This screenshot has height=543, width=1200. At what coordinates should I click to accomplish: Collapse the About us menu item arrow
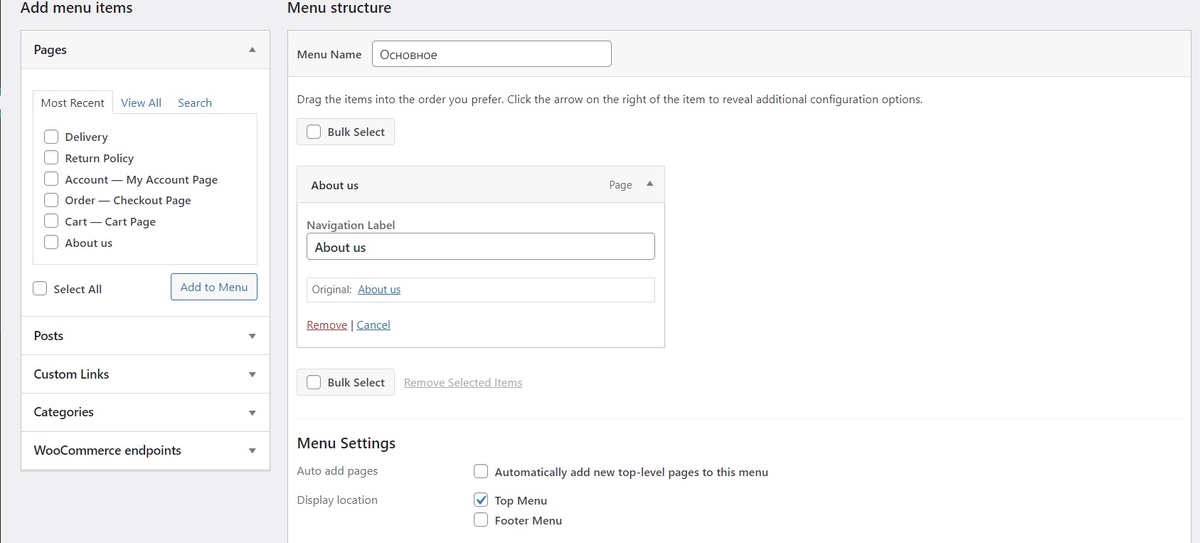(x=649, y=184)
